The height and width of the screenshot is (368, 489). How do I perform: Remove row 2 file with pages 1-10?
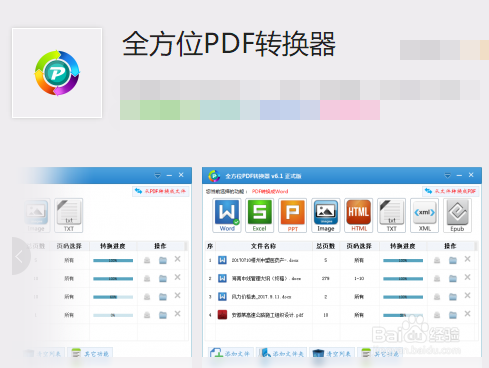467,277
